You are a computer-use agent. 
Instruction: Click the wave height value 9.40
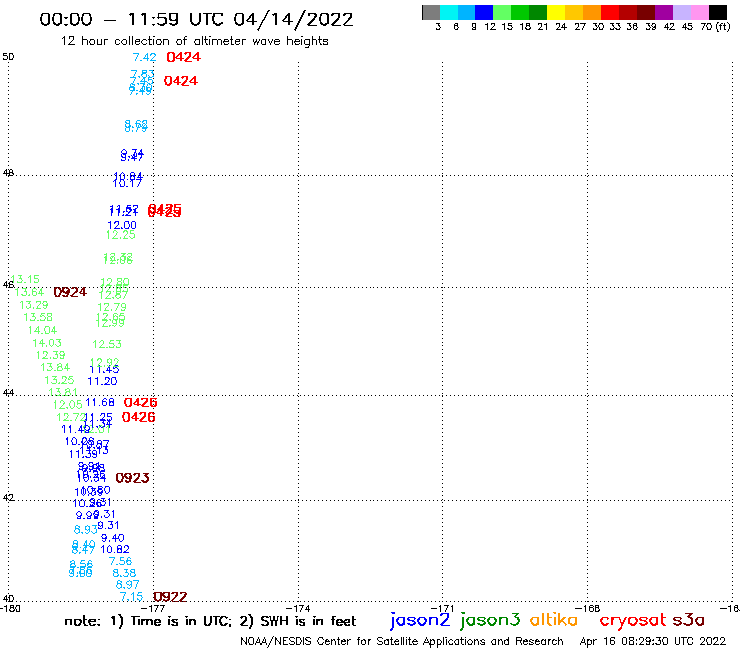[112, 538]
